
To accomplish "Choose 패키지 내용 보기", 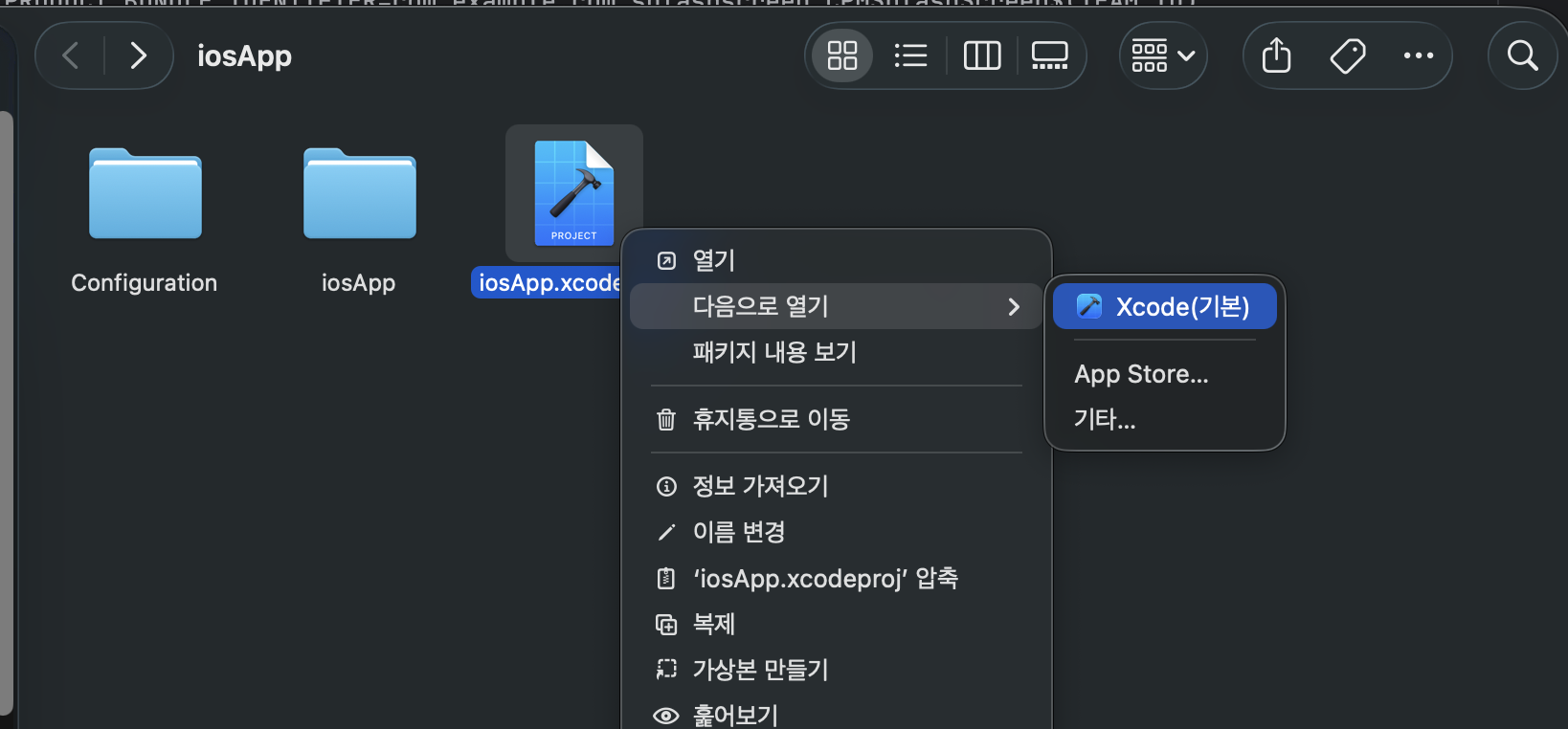I will (x=836, y=352).
